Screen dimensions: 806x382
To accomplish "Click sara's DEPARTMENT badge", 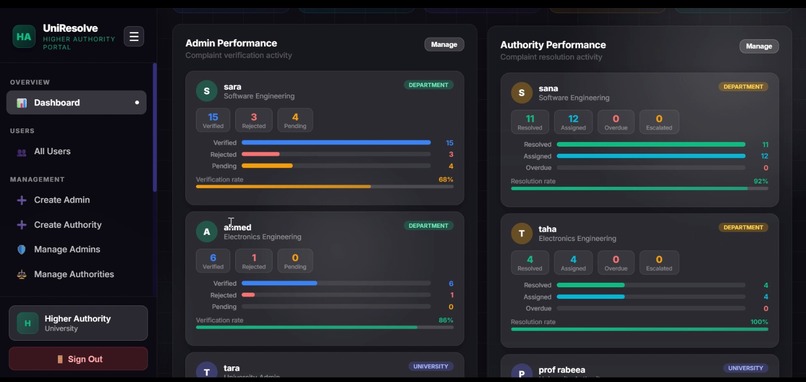I will 429,85.
